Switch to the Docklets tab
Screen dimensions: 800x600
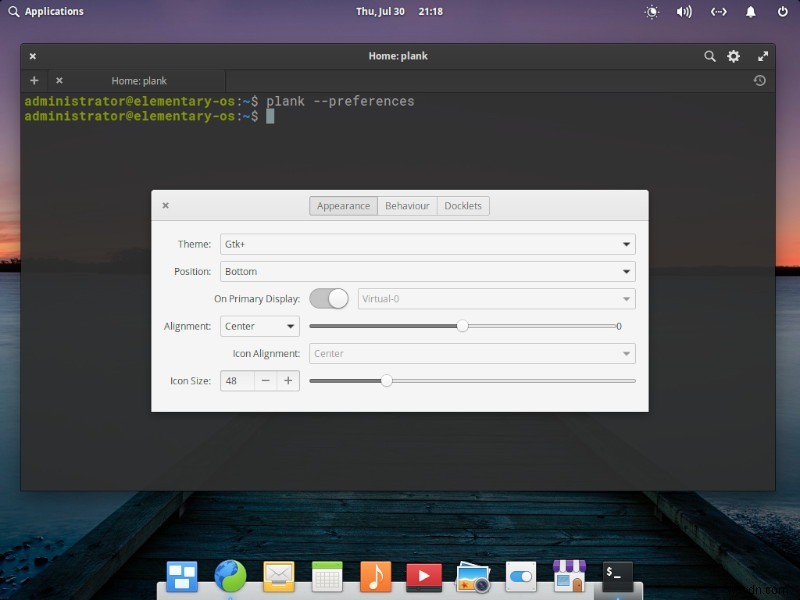point(463,205)
